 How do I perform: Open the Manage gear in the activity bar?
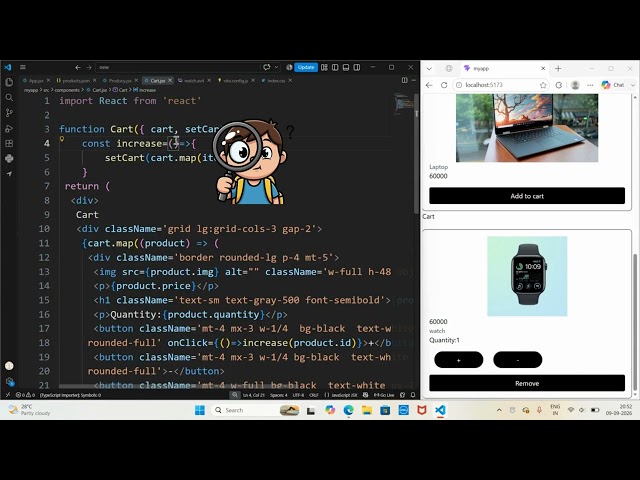click(x=9, y=382)
